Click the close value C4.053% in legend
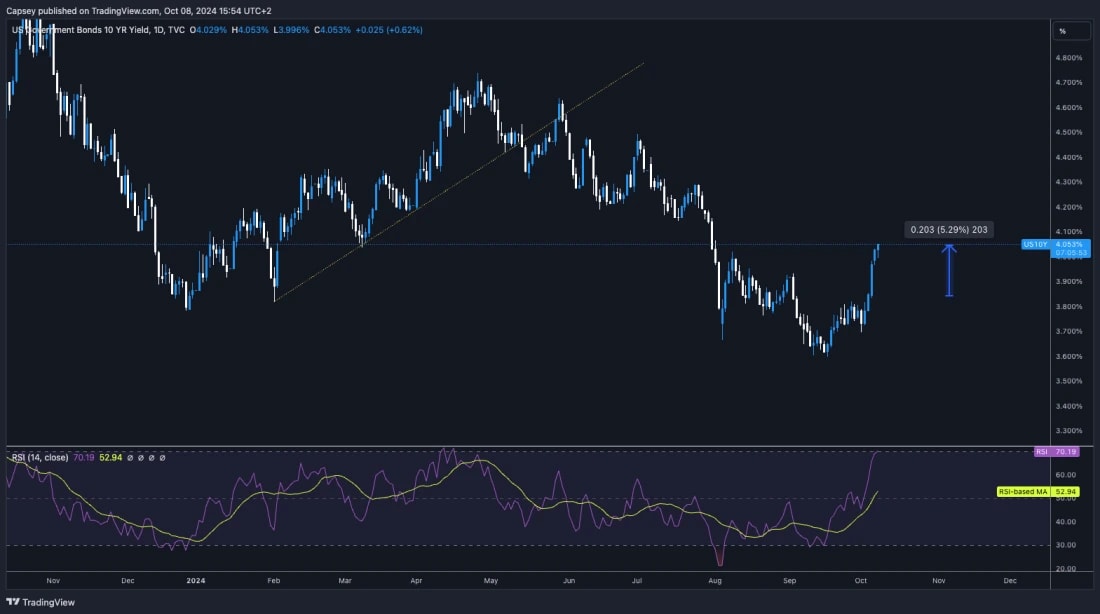 332,30
